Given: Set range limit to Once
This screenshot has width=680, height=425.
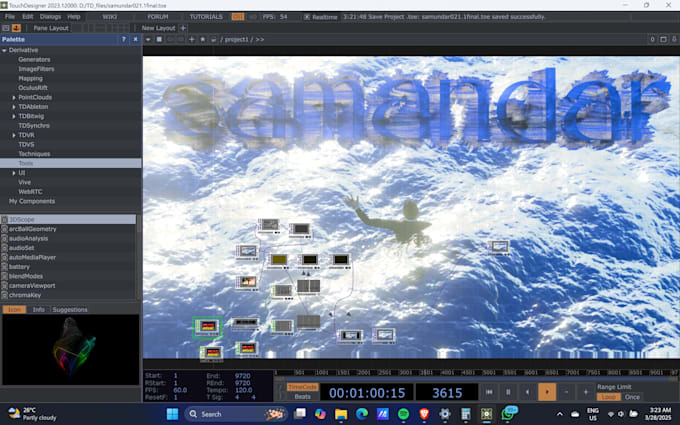Looking at the screenshot, I should (x=632, y=397).
